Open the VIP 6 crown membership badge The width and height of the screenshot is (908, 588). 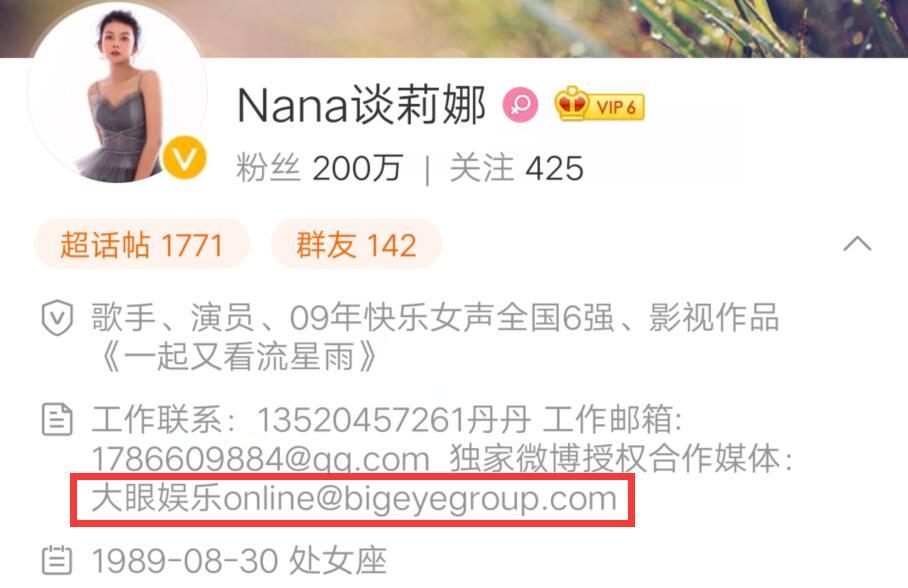click(599, 105)
